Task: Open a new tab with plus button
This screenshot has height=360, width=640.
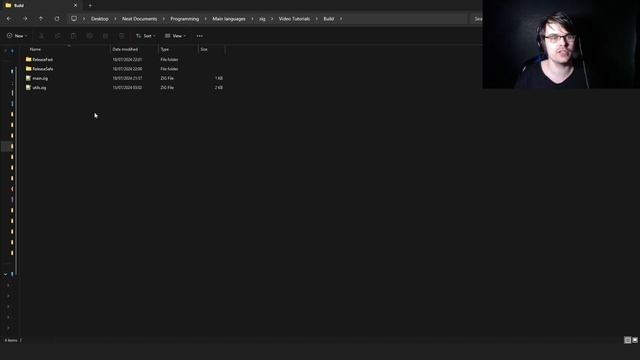Action: pyautogui.click(x=90, y=5)
